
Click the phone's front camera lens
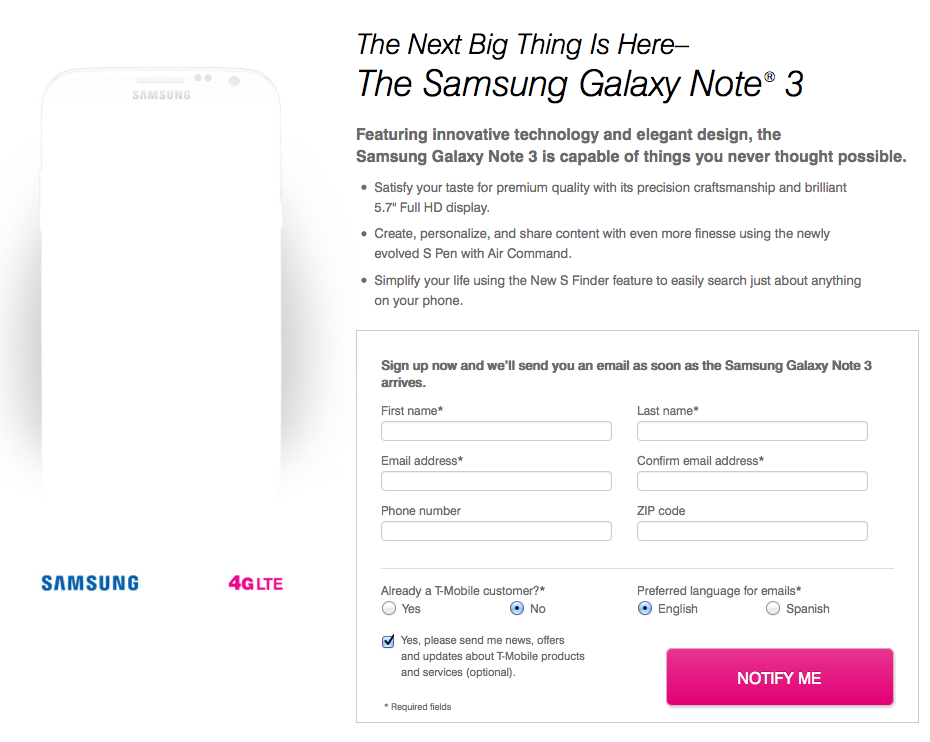[x=234, y=80]
